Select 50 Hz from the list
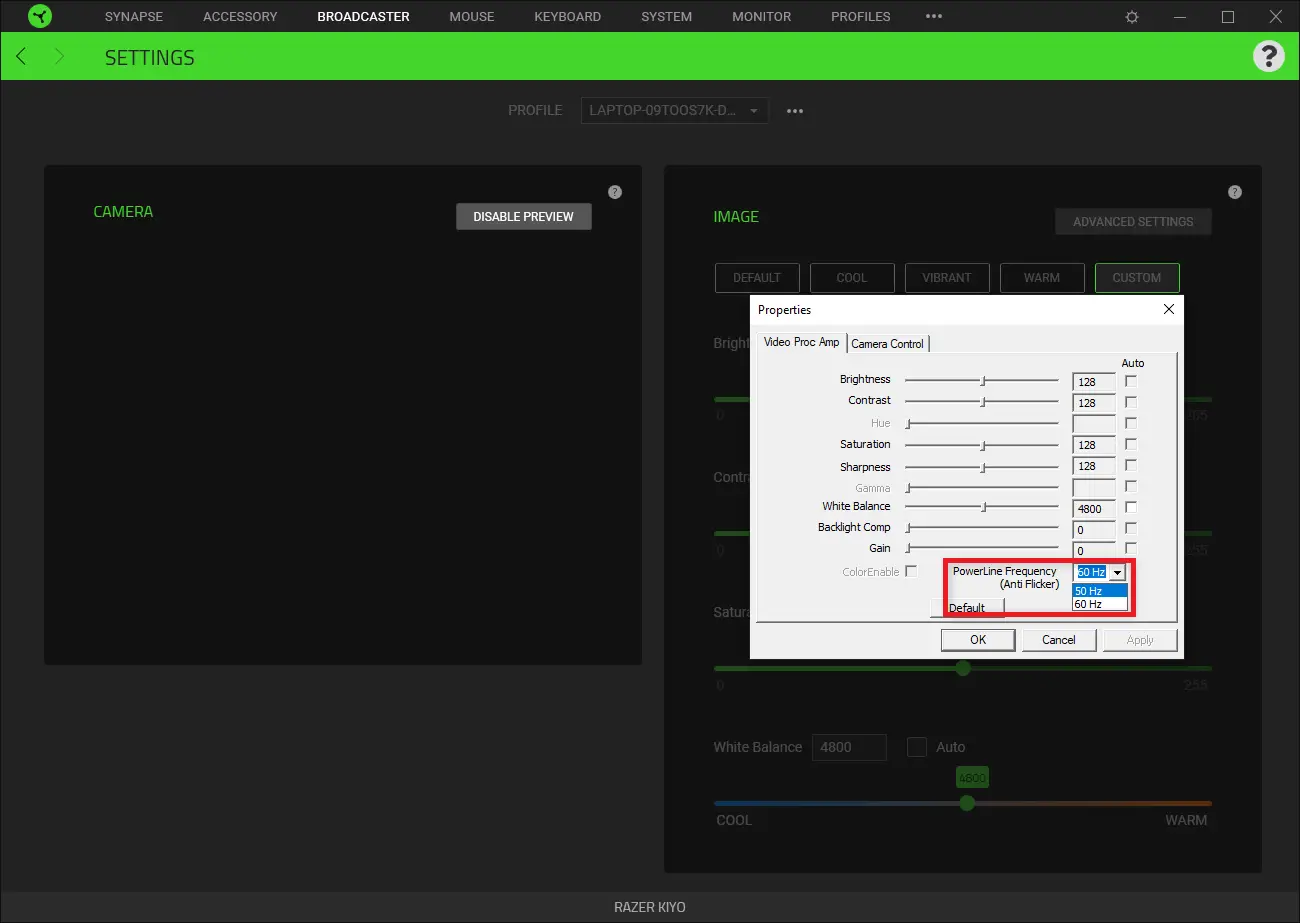 (x=1099, y=591)
